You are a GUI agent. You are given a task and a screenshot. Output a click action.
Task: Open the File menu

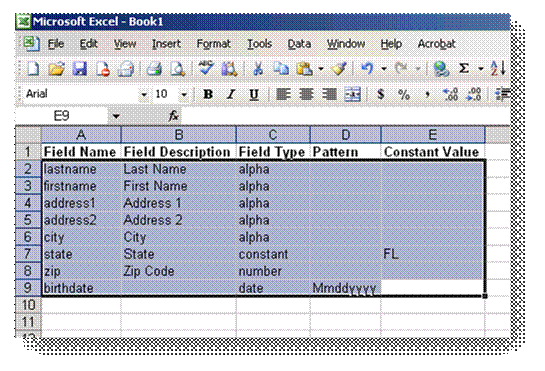point(56,44)
